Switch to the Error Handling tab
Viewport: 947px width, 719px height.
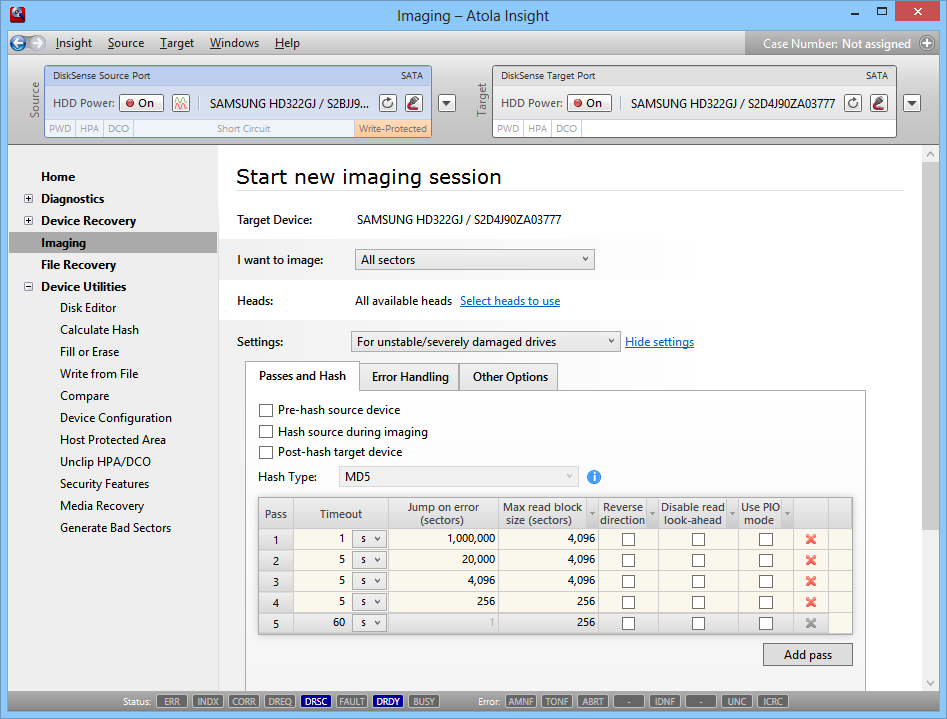410,377
